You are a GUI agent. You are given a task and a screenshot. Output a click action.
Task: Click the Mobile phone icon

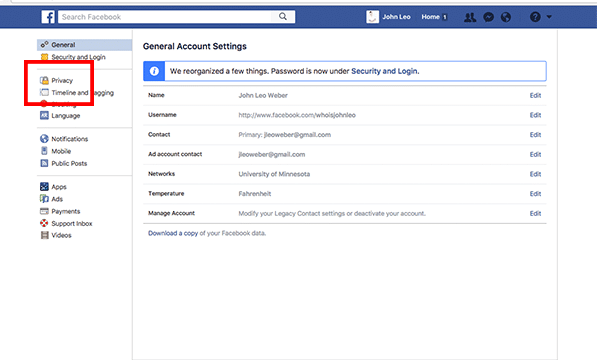[x=44, y=151]
